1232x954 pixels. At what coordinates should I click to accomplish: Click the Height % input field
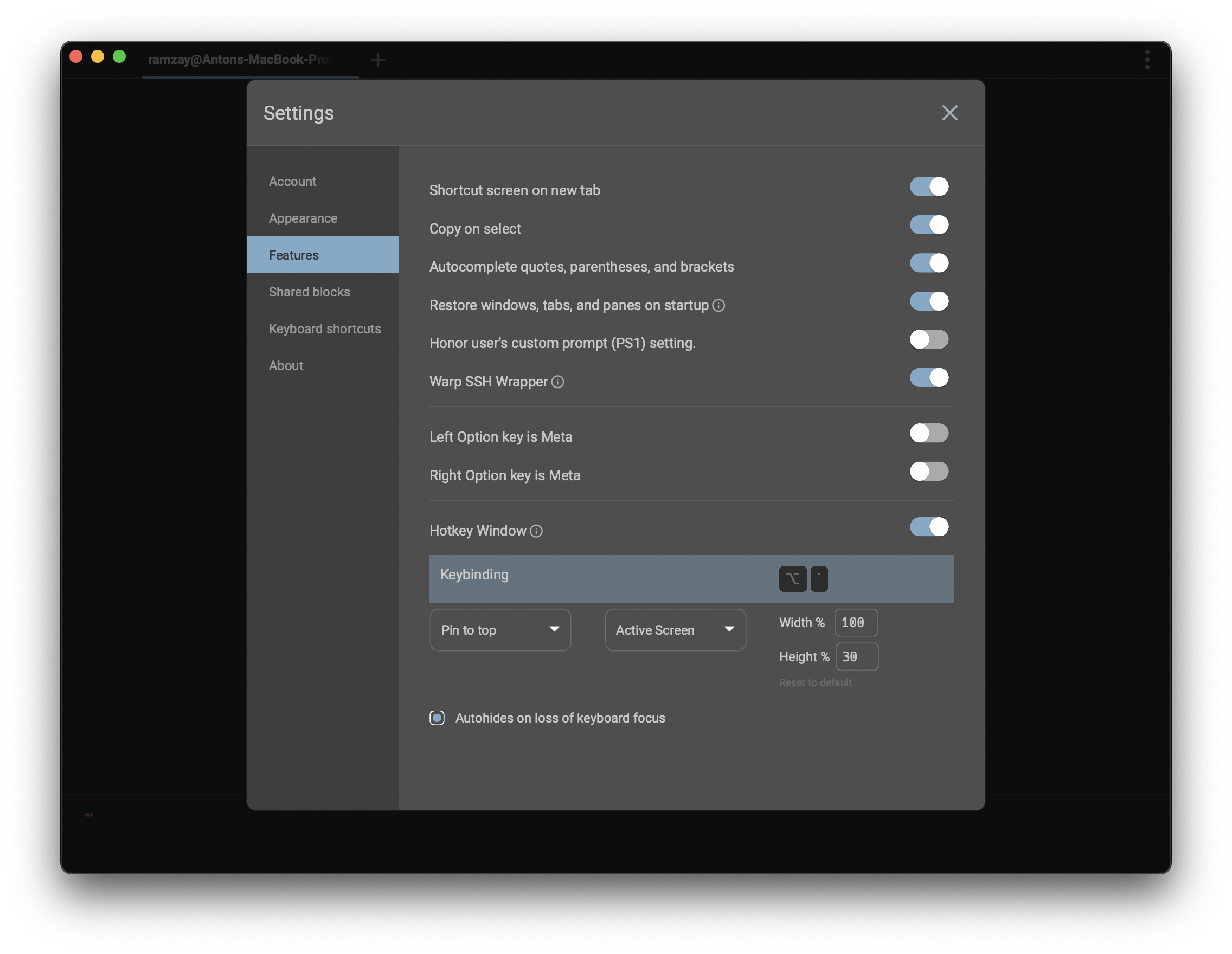coord(856,656)
